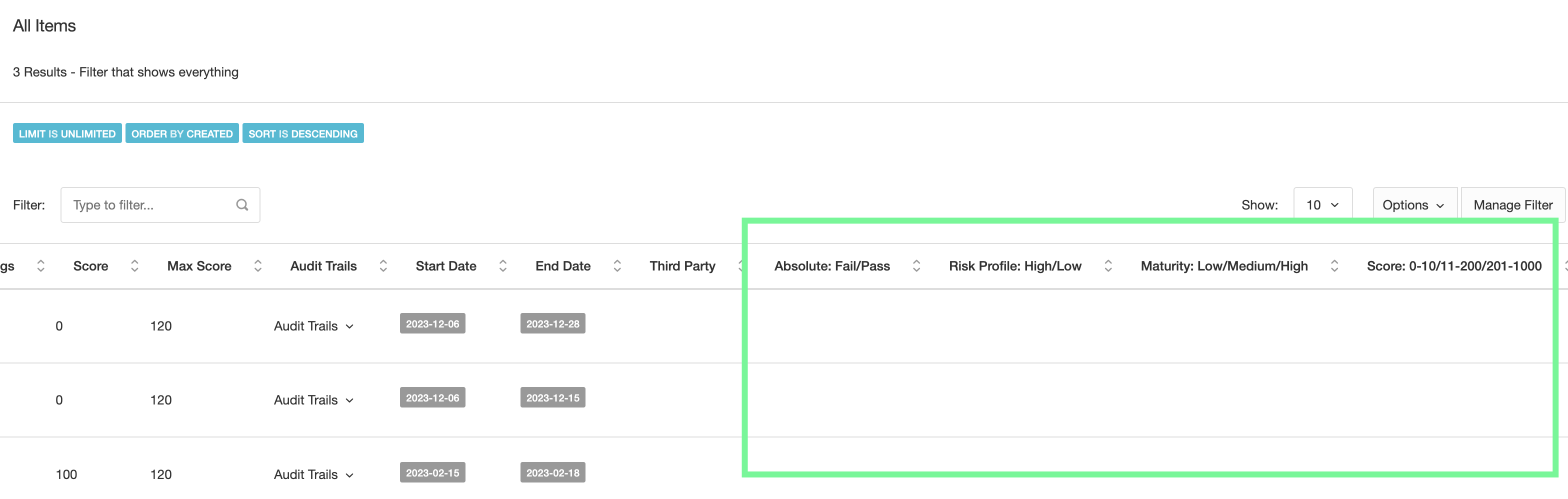Click the Manage Filter button
Image resolution: width=1568 pixels, height=499 pixels.
(1512, 205)
